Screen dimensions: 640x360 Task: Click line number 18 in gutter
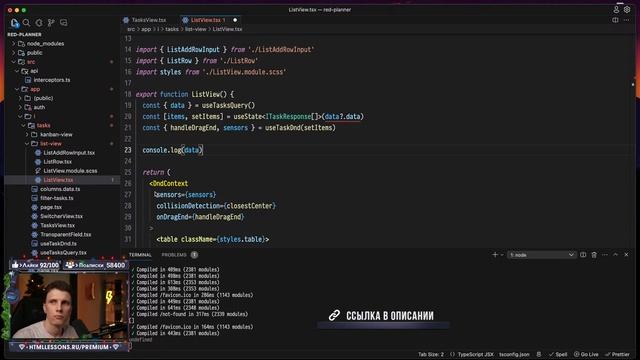128,94
